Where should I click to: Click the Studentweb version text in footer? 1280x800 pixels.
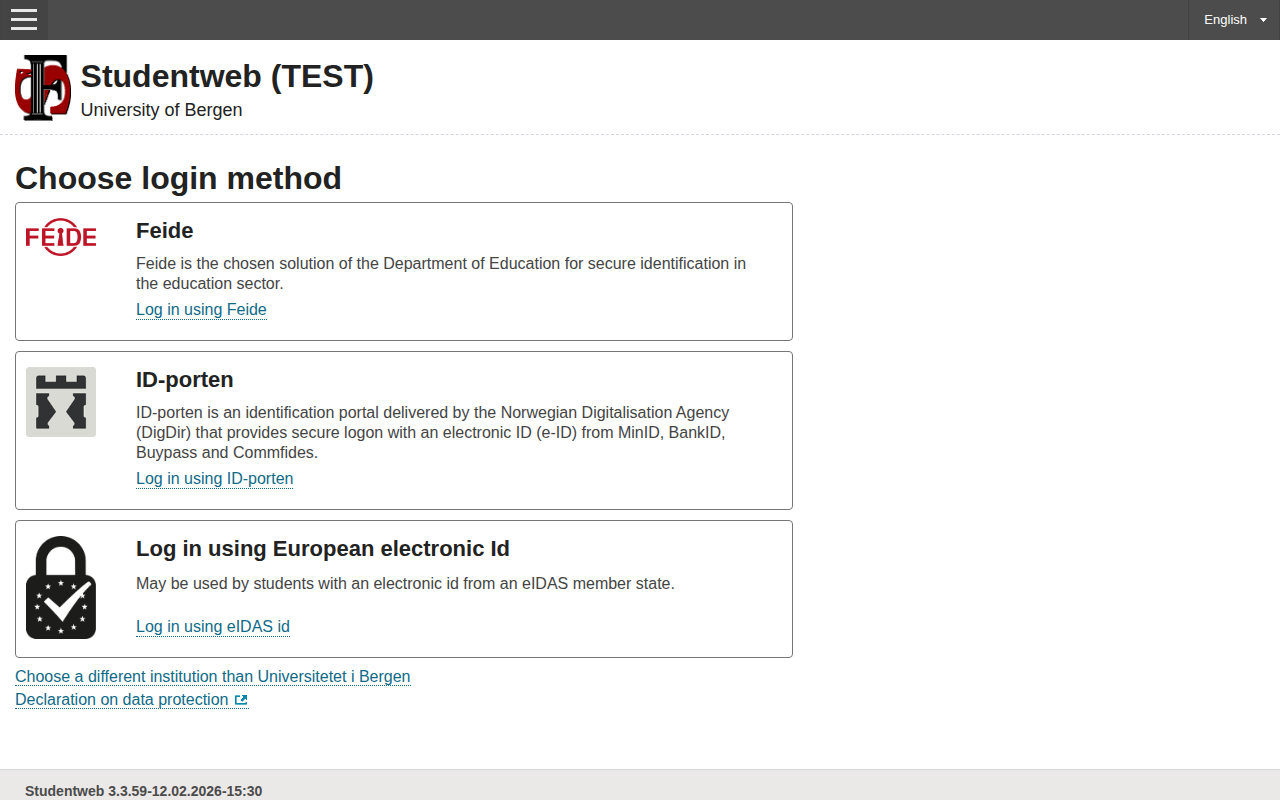pyautogui.click(x=143, y=790)
